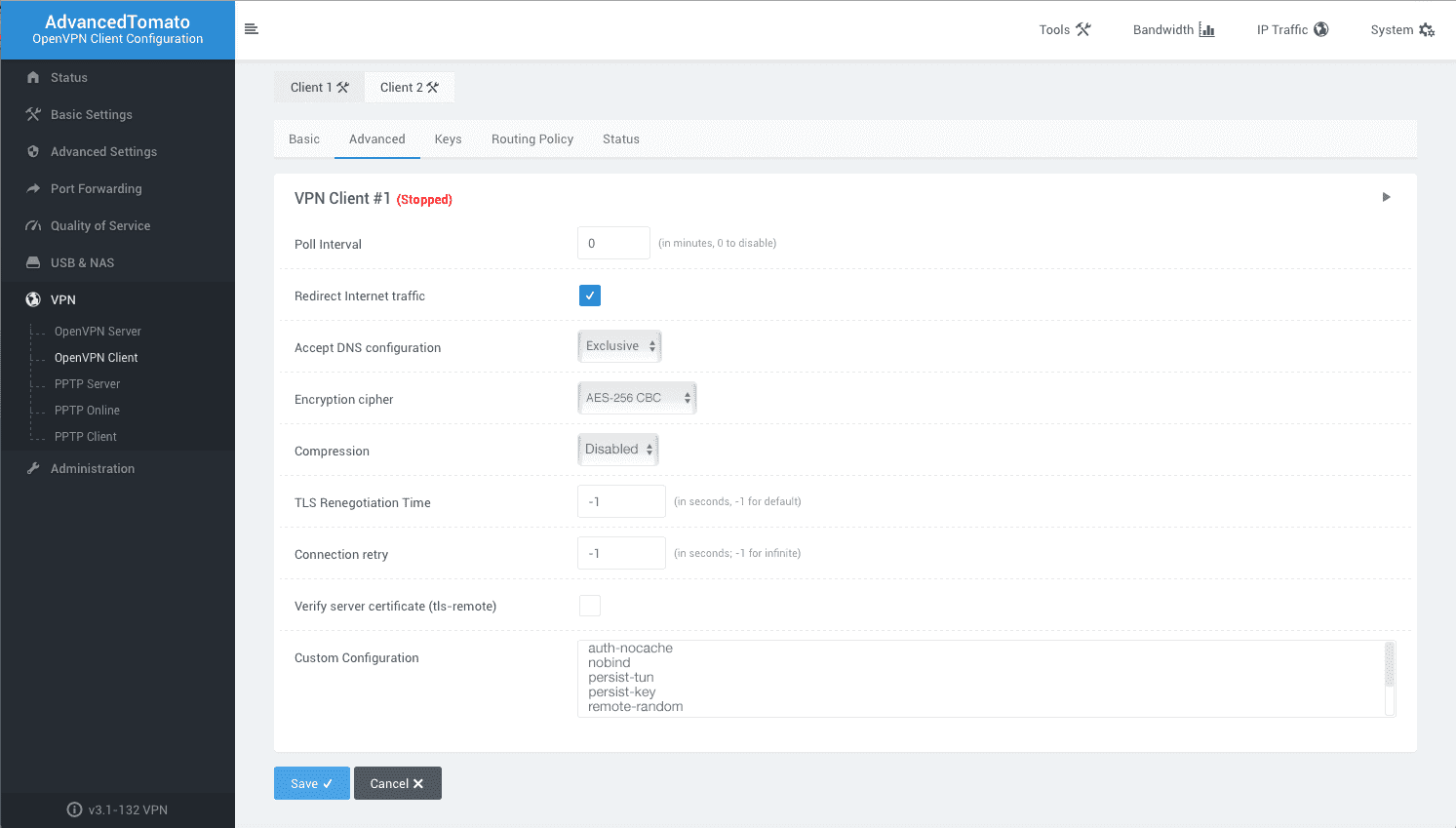Open Quality of Service from sidebar
Viewport: 1456px width, 828px height.
coord(99,225)
